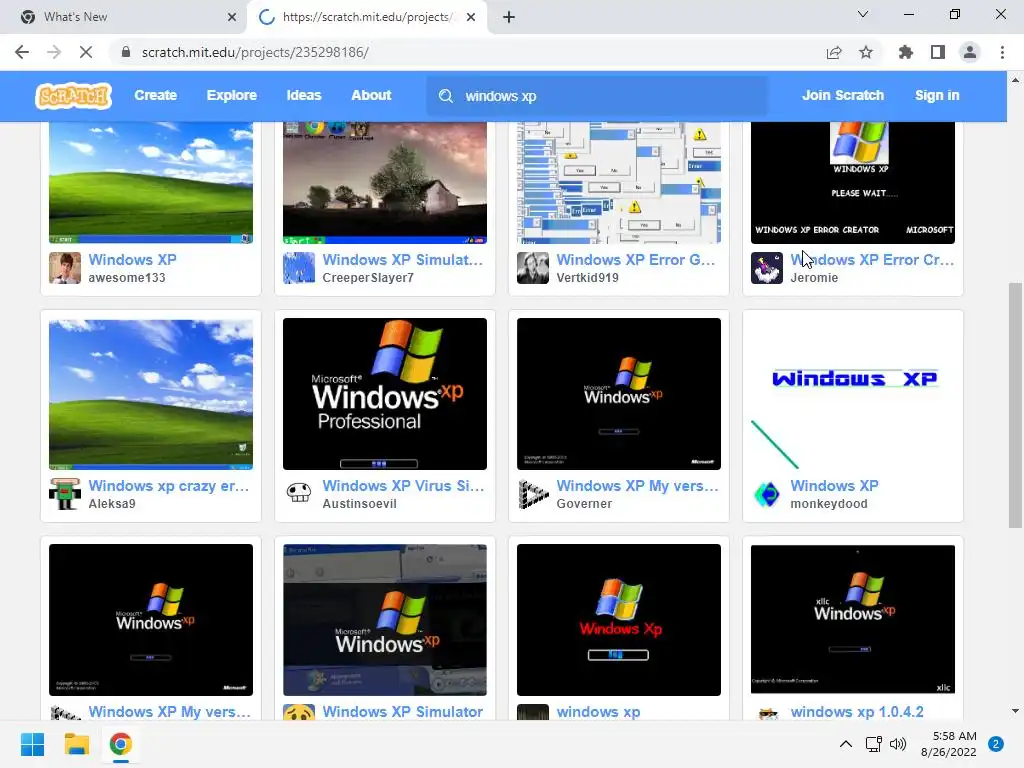Image resolution: width=1024 pixels, height=768 pixels.
Task: Click Sign in
Action: pyautogui.click(x=937, y=95)
